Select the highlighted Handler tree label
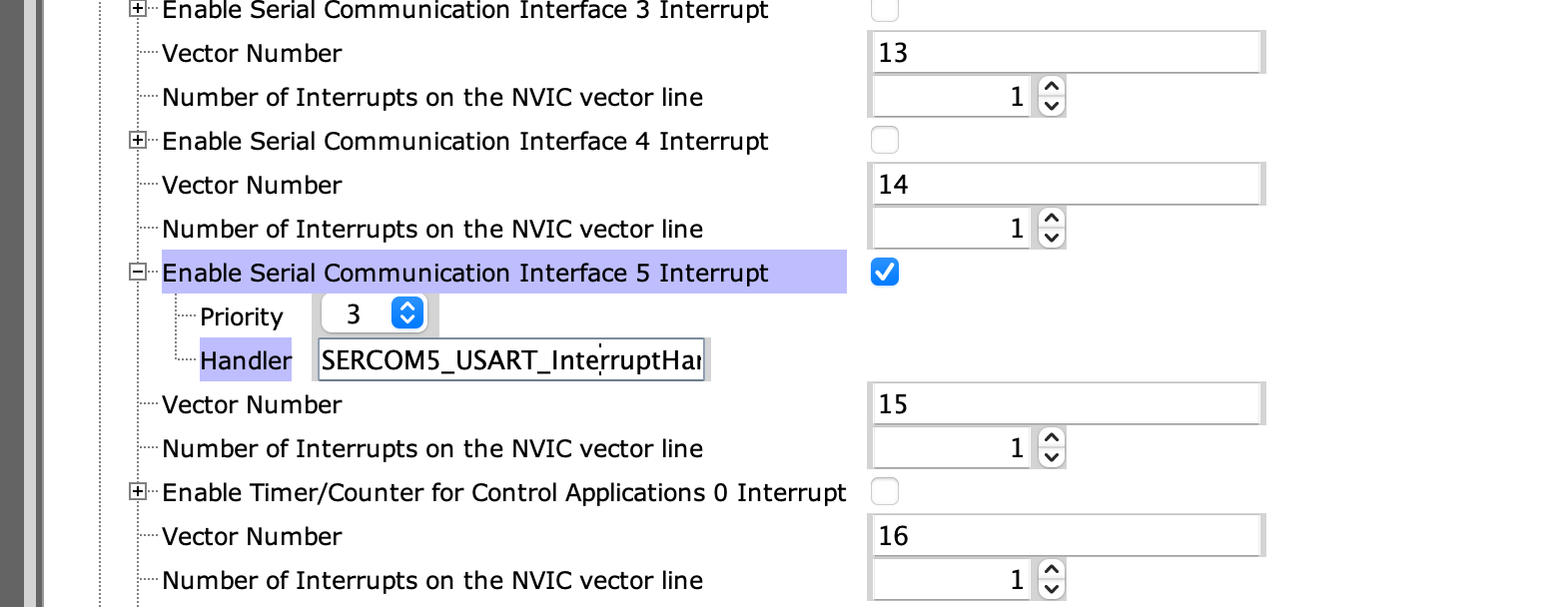This screenshot has height=607, width=1568. 246,360
